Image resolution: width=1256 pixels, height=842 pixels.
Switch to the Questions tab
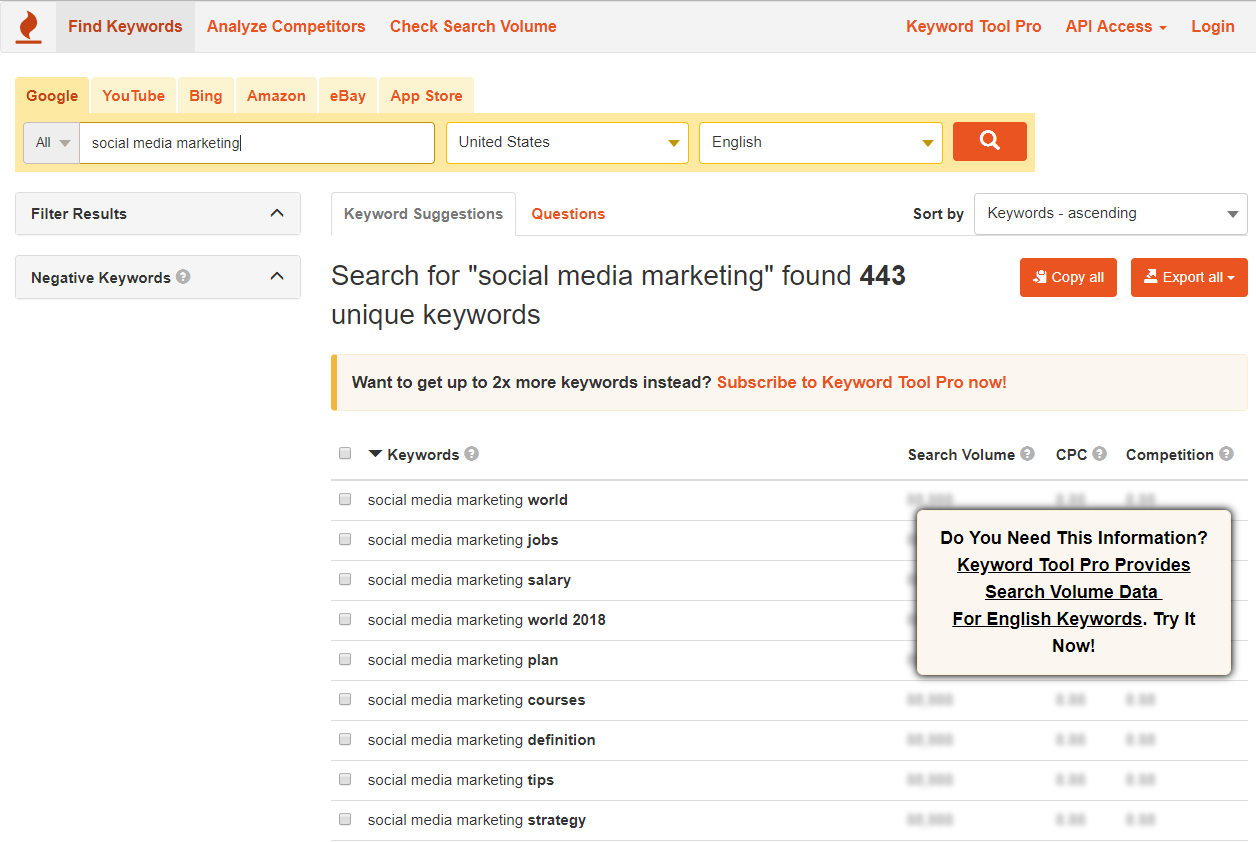568,213
